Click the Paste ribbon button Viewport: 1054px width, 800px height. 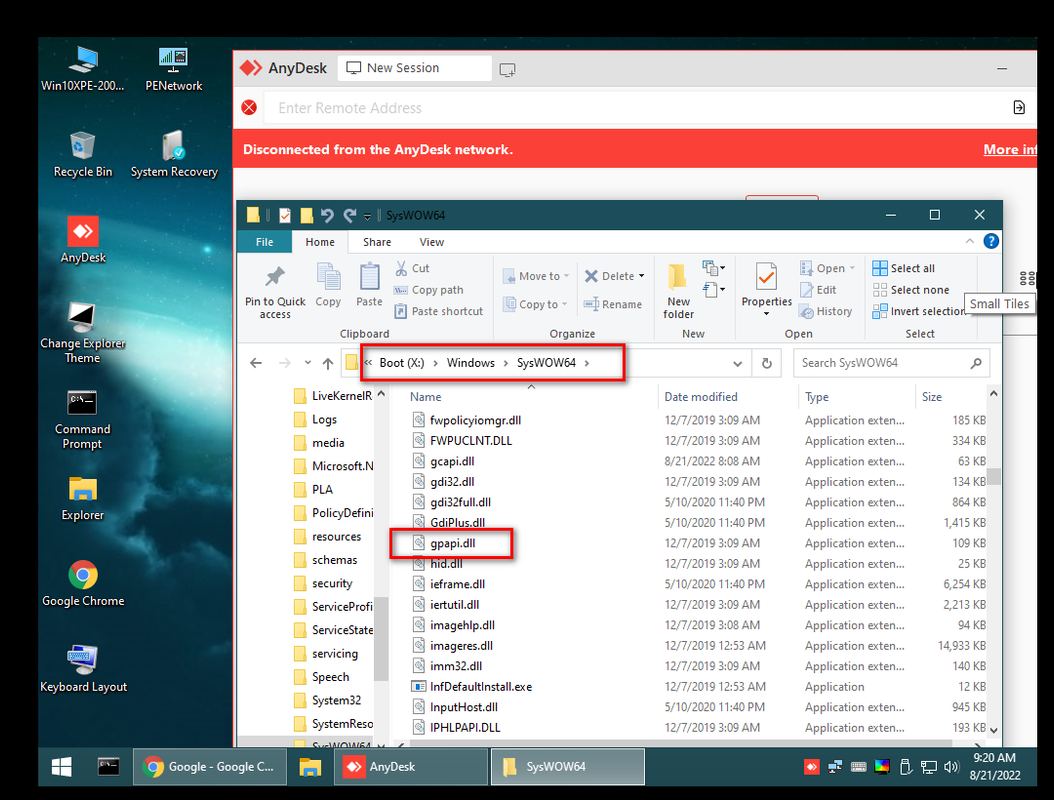[x=369, y=285]
